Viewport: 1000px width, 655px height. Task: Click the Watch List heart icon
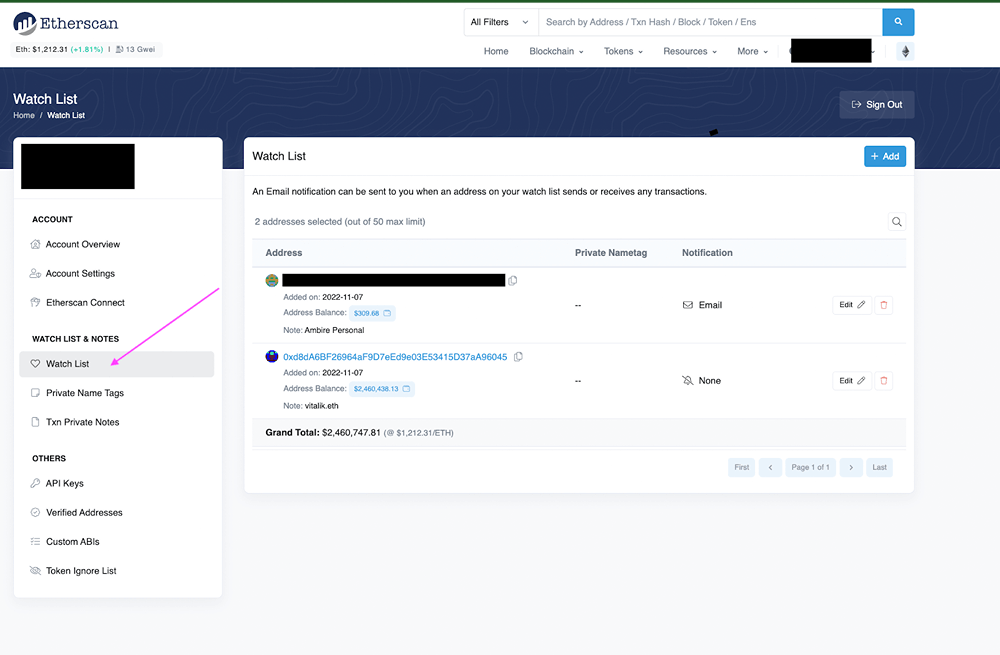click(x=35, y=364)
